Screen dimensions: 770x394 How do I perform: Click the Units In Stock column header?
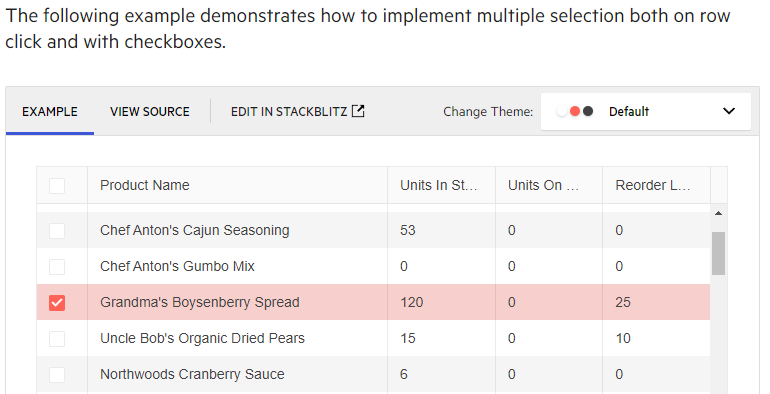[x=441, y=185]
